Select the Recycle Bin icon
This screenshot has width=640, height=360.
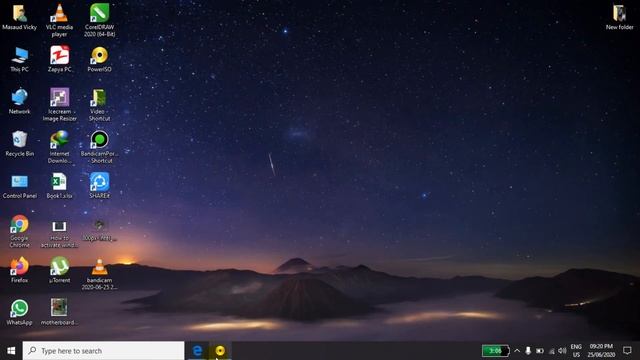tap(19, 144)
